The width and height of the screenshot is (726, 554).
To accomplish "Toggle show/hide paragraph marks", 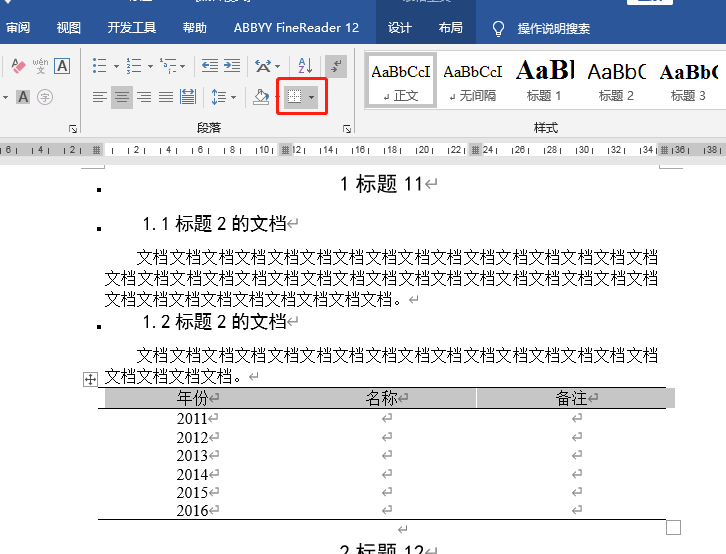I will pos(336,66).
